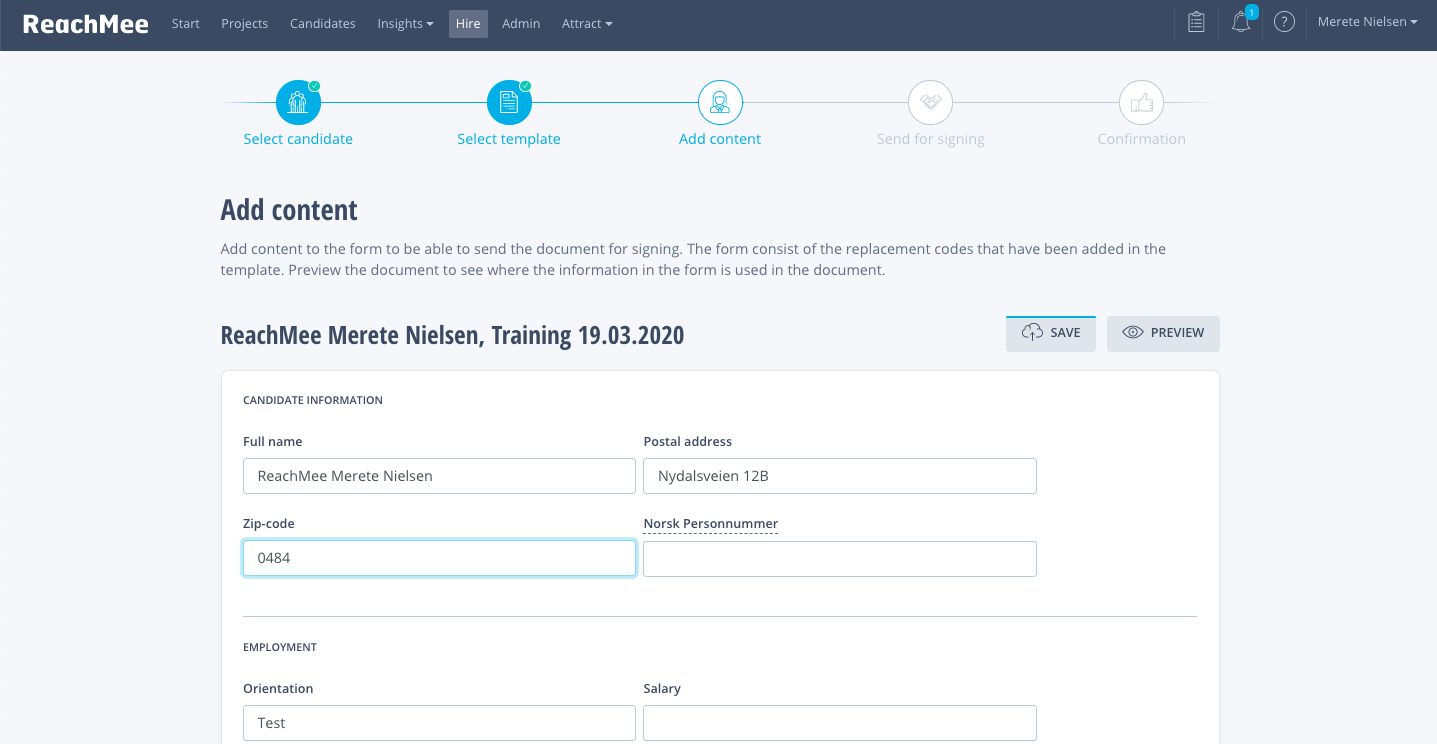Go to Select template step icon
The image size is (1437, 744).
[x=509, y=102]
